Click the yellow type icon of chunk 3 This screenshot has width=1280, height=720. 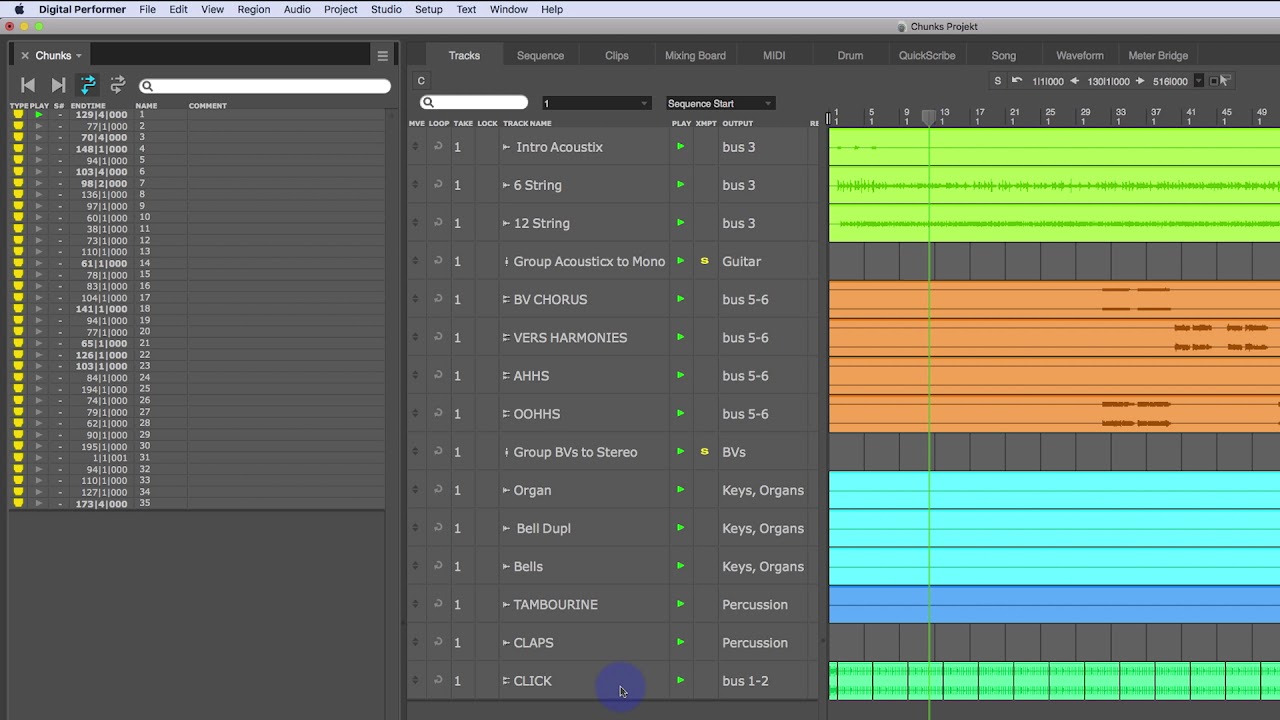point(18,137)
